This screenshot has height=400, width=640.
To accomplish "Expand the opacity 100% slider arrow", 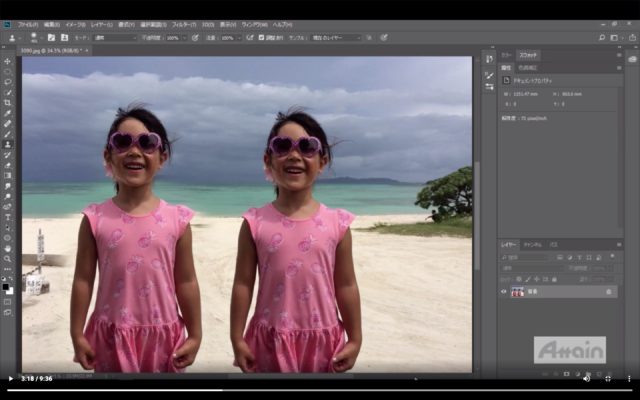I will (x=184, y=38).
